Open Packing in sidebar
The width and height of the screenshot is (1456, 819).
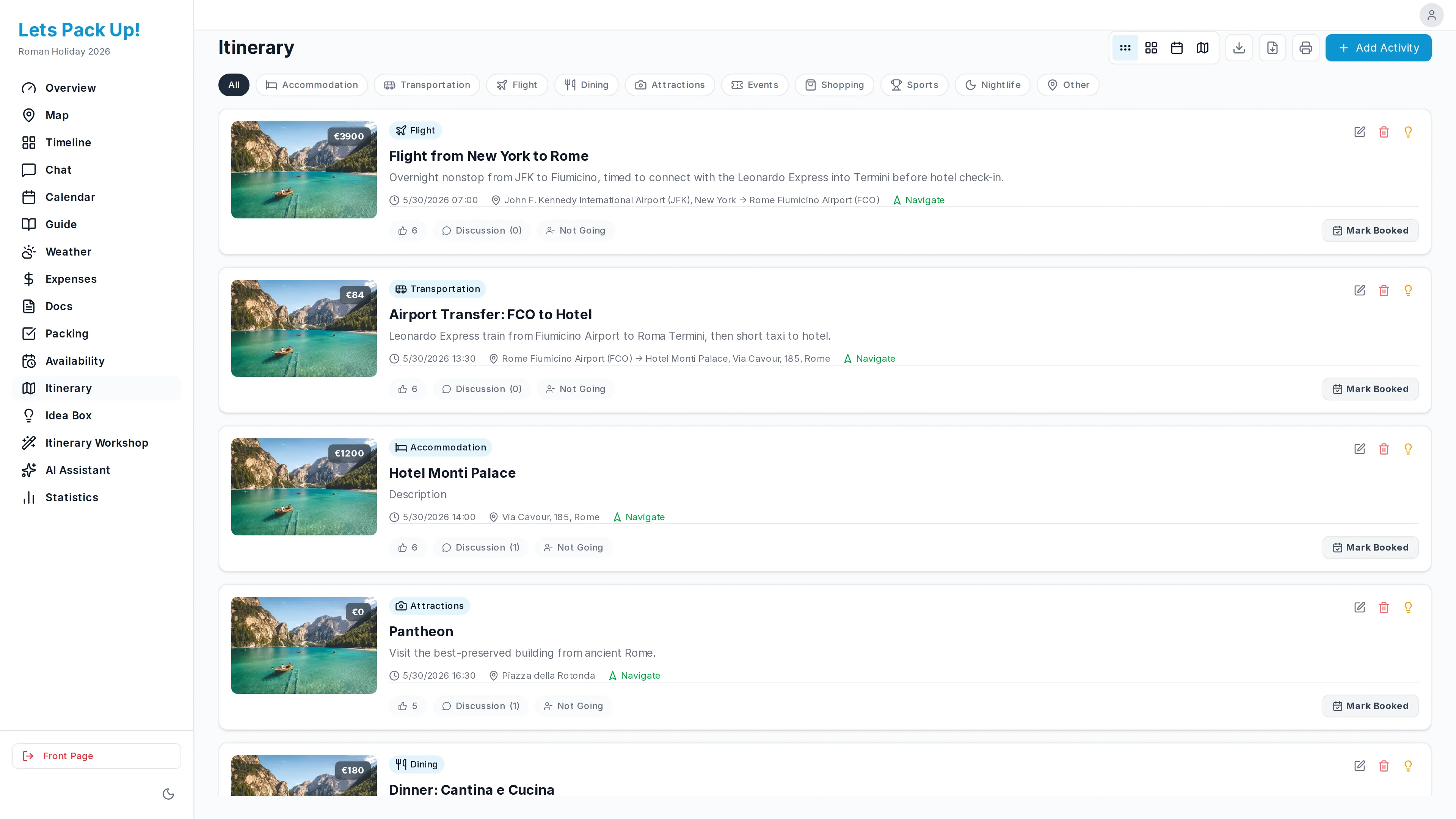coord(97,334)
